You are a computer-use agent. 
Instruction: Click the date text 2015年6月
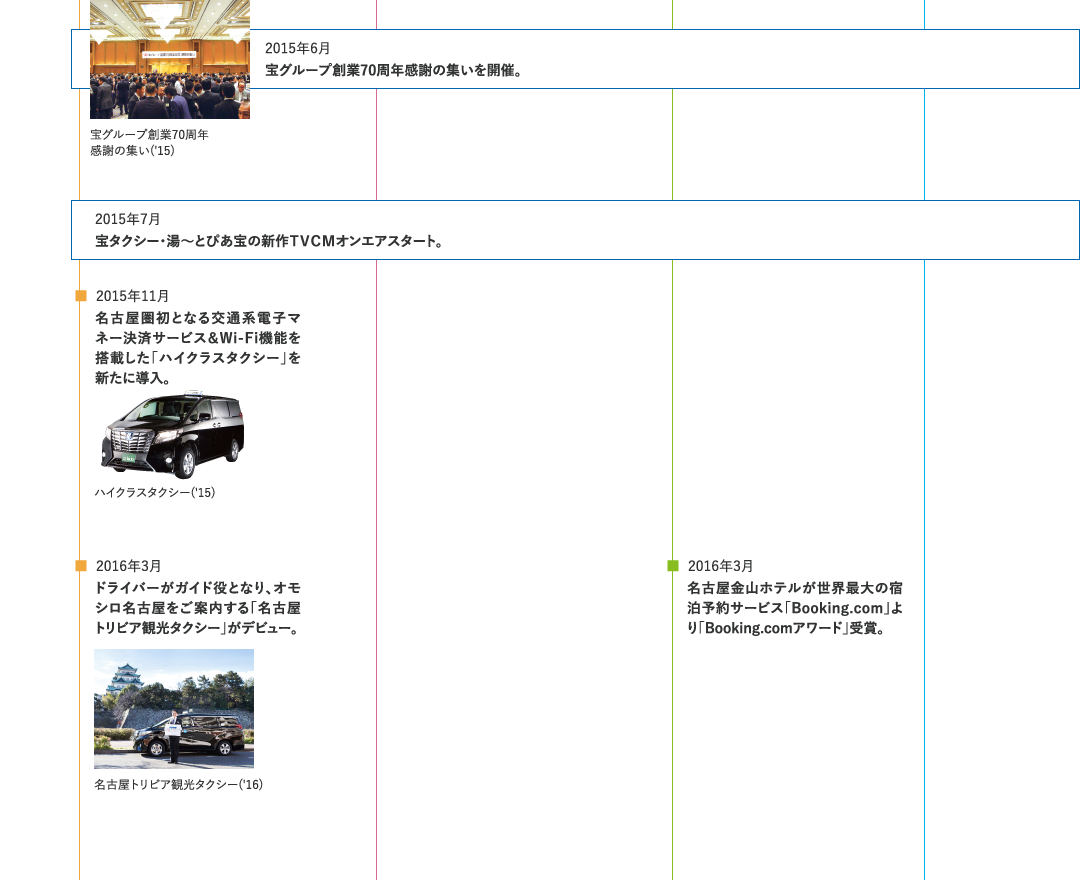(298, 48)
